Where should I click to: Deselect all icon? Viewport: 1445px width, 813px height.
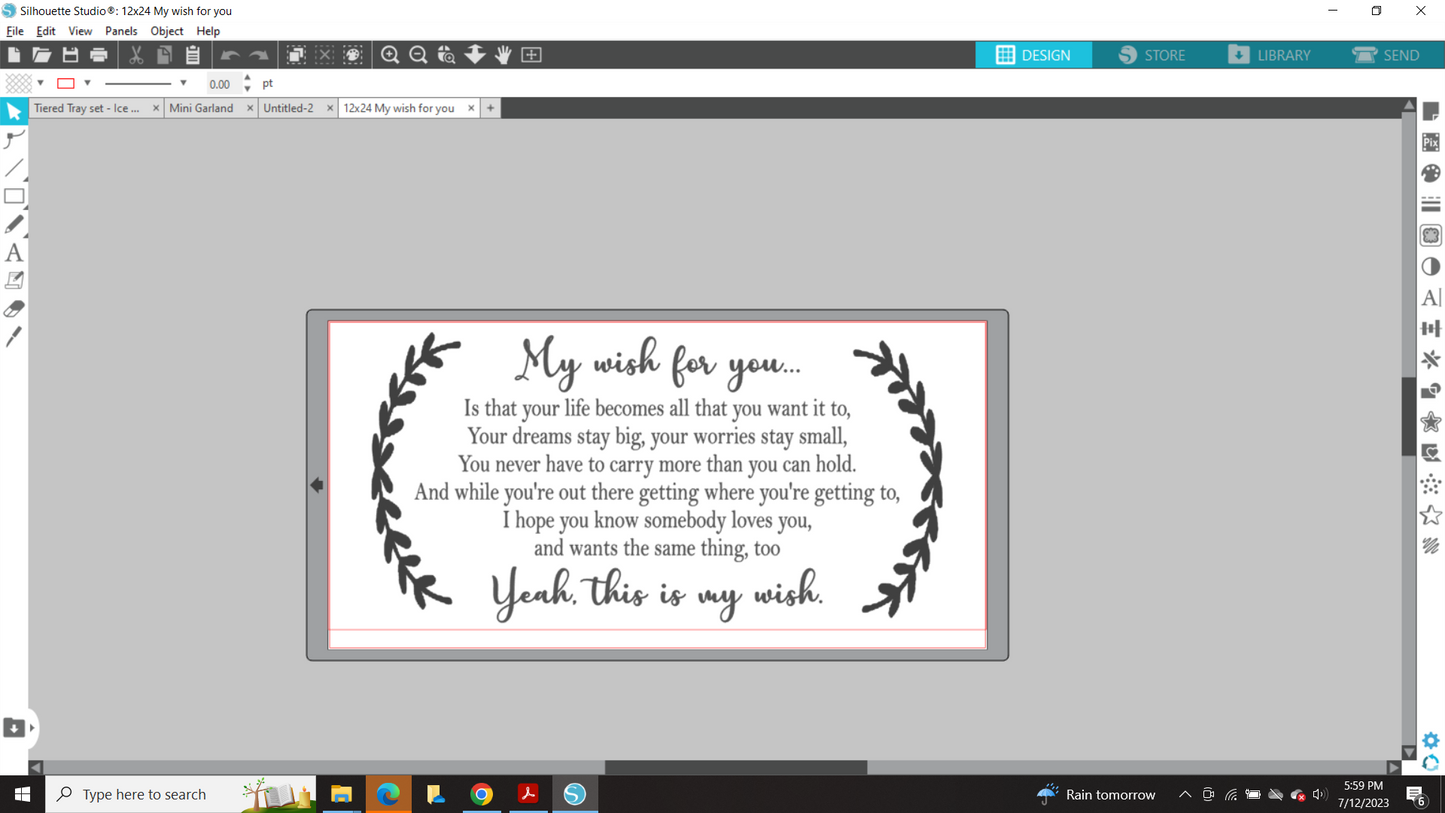[x=324, y=55]
